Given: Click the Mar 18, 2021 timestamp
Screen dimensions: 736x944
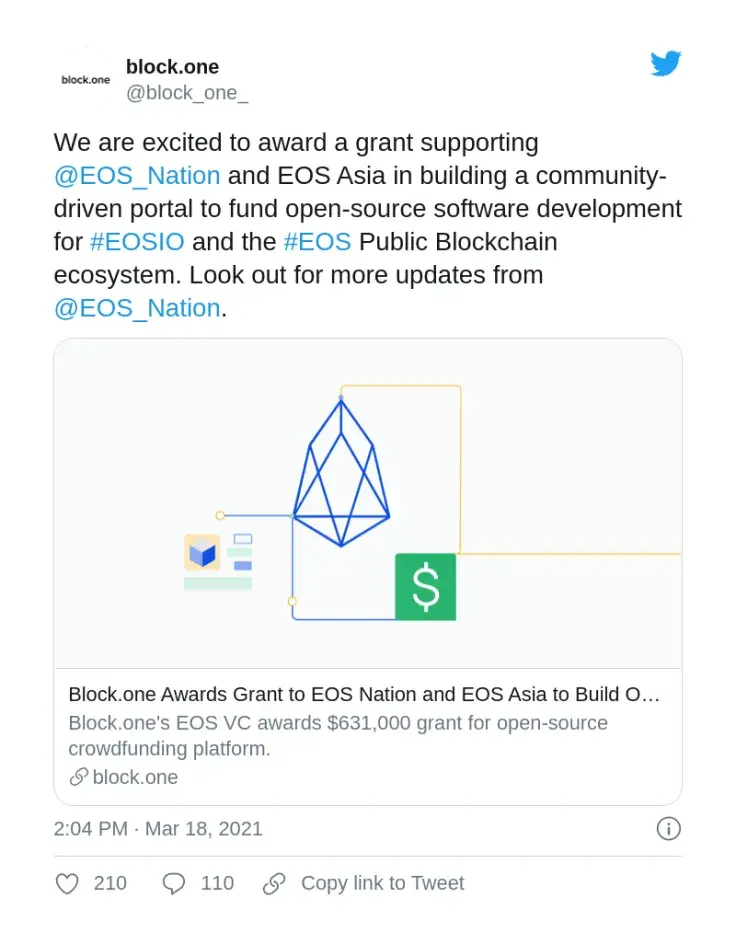Looking at the screenshot, I should 157,829.
